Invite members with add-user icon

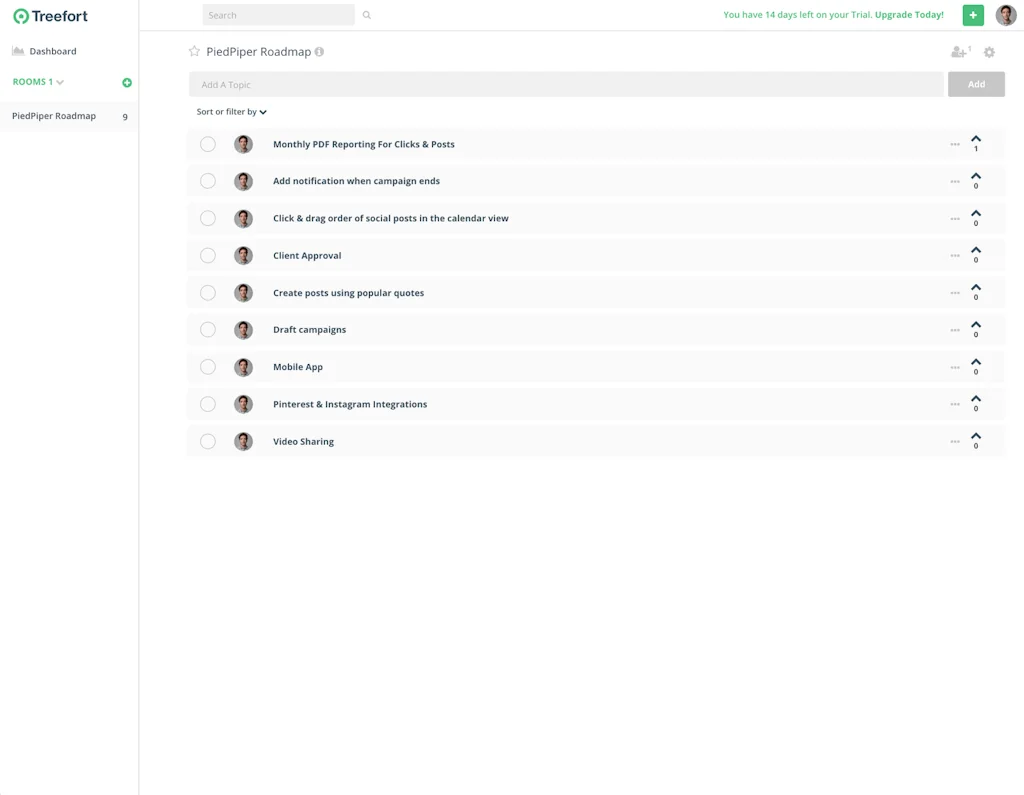pyautogui.click(x=960, y=52)
